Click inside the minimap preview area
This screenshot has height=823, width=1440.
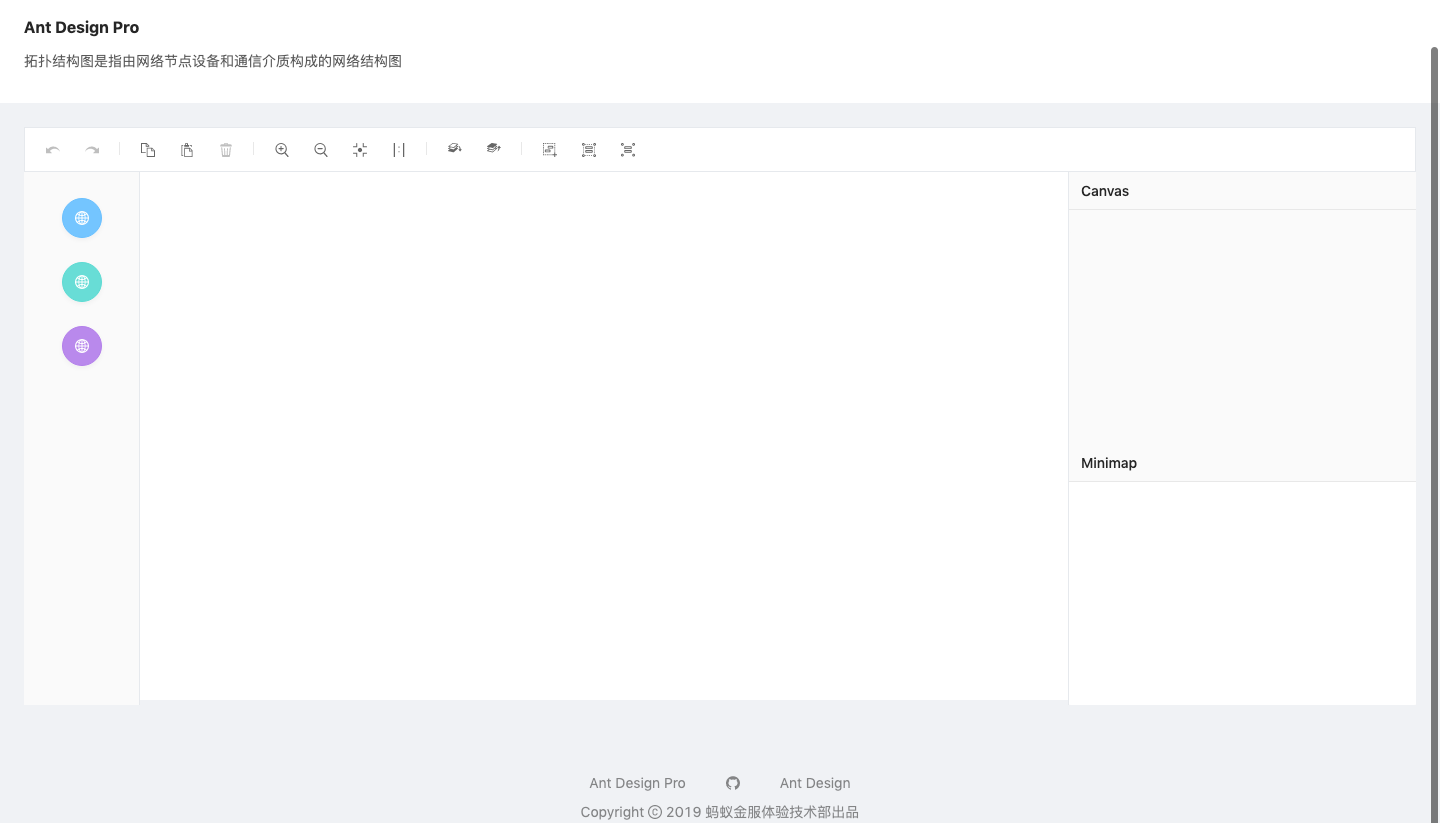pos(1242,593)
